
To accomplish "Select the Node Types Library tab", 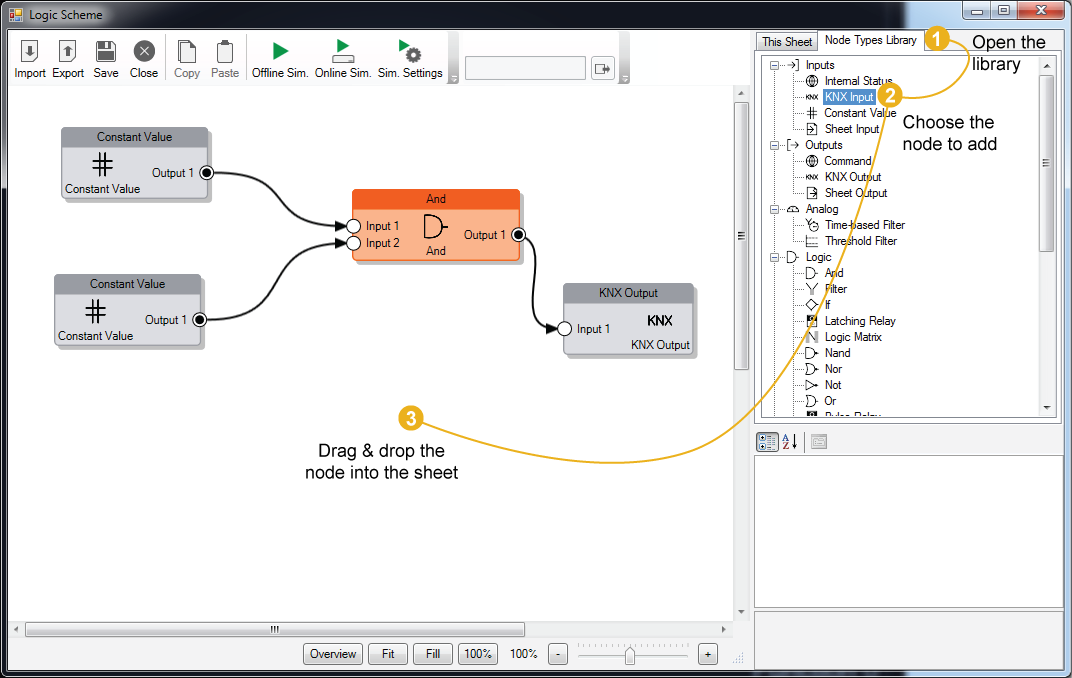I will click(x=870, y=40).
